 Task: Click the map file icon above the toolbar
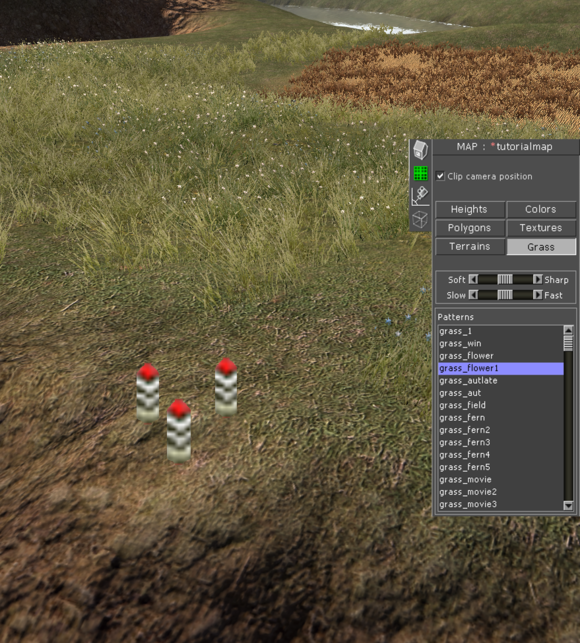click(x=420, y=150)
